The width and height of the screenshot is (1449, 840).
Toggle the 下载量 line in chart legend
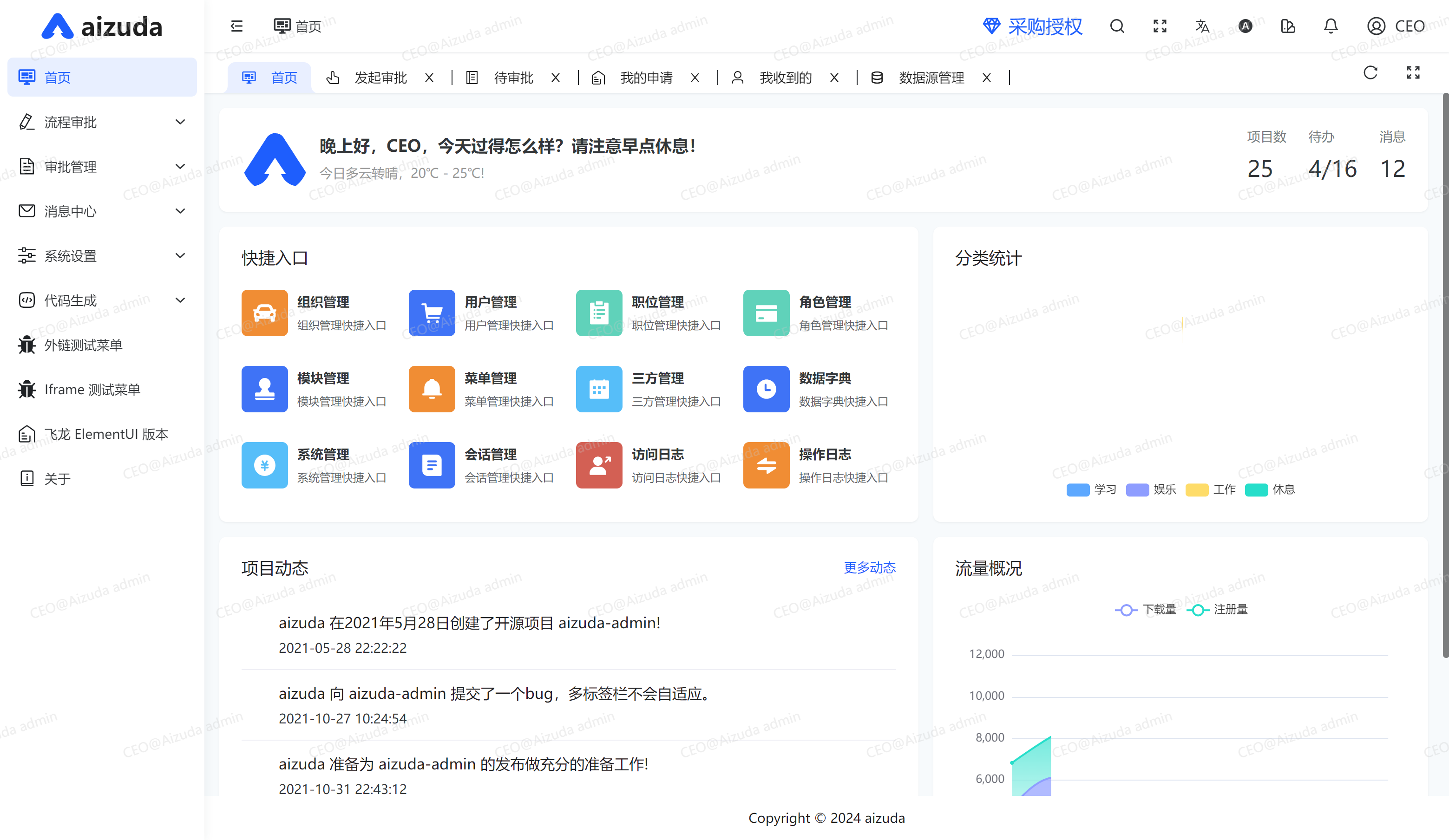click(1145, 610)
